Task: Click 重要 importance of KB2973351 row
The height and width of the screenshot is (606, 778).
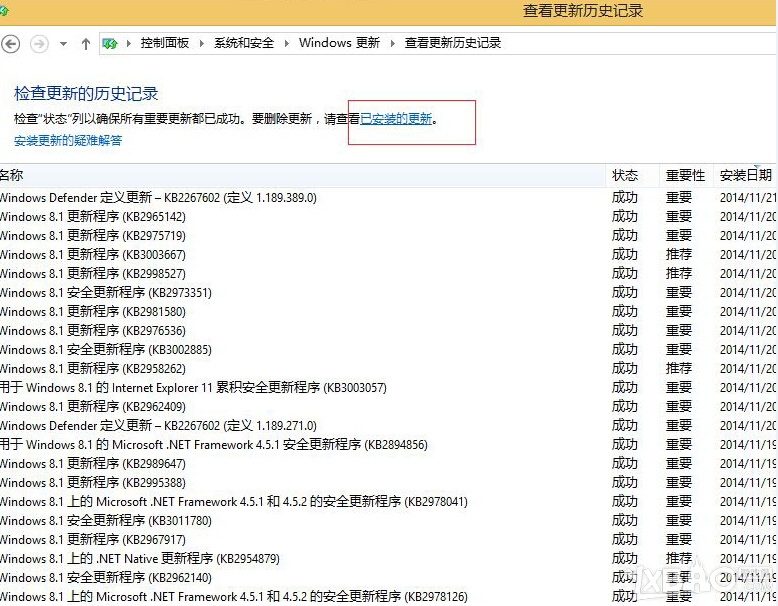Action: click(679, 293)
